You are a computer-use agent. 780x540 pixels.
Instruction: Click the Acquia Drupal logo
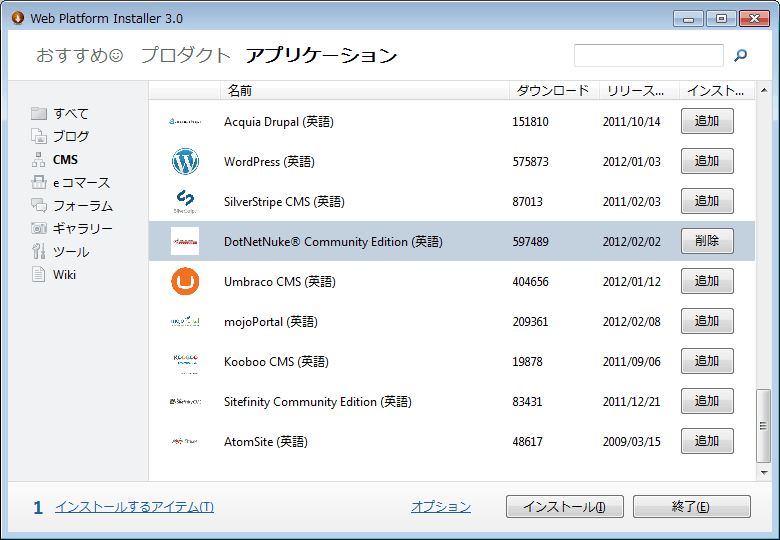click(185, 121)
